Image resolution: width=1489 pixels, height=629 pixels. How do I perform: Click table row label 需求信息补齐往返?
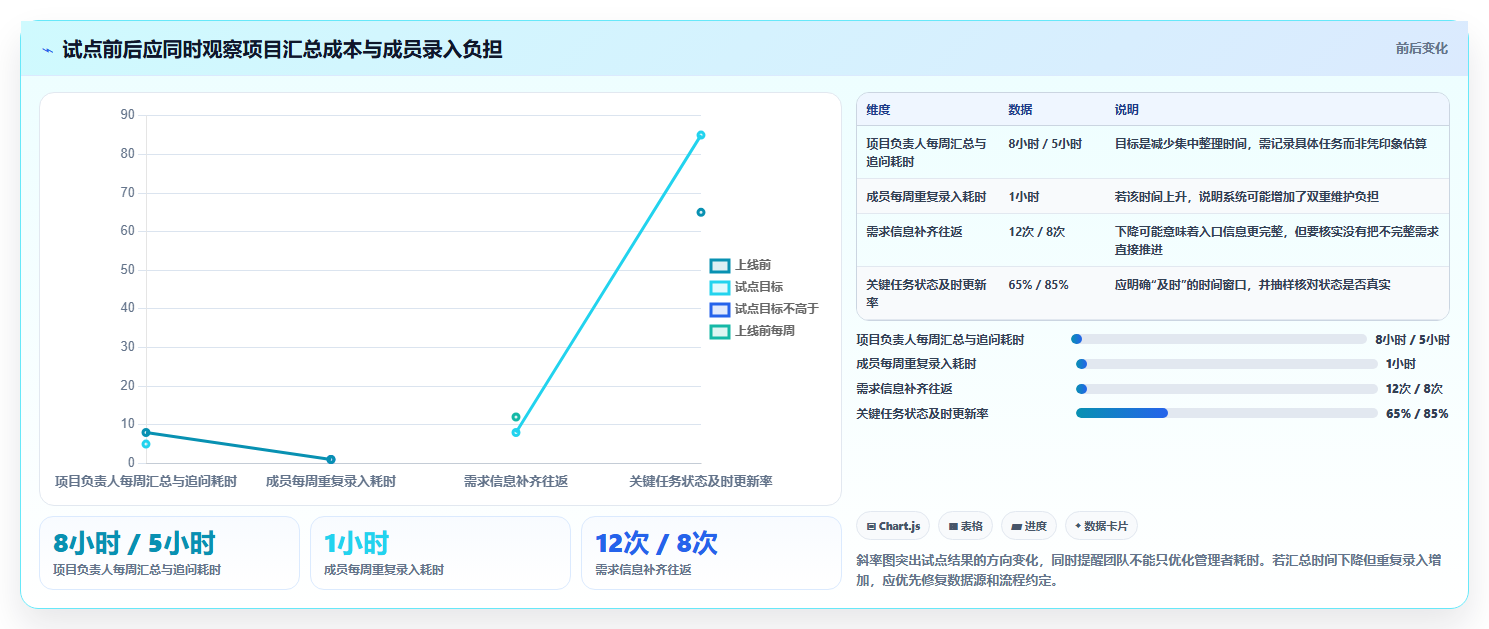coord(914,232)
